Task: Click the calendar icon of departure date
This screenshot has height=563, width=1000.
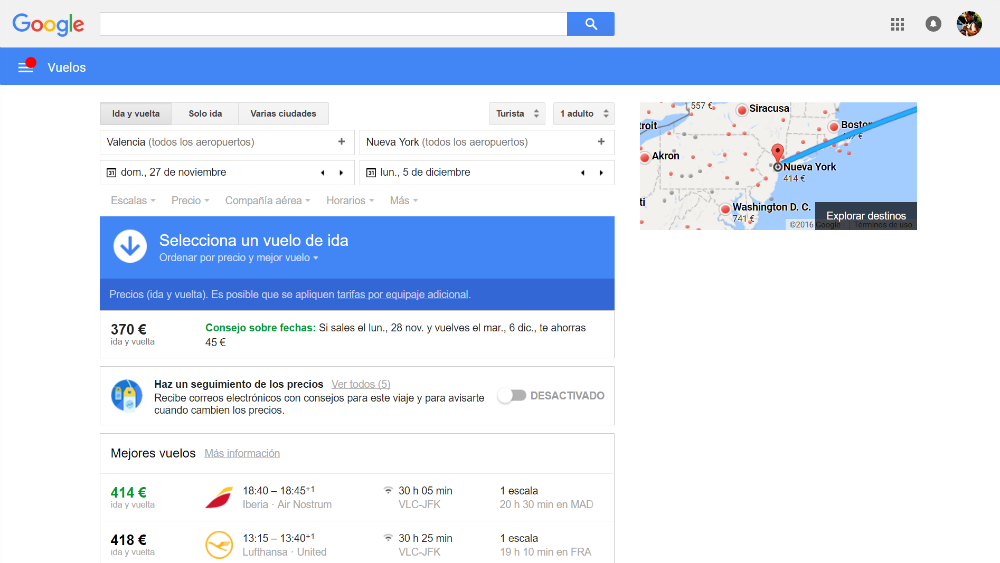Action: point(111,172)
